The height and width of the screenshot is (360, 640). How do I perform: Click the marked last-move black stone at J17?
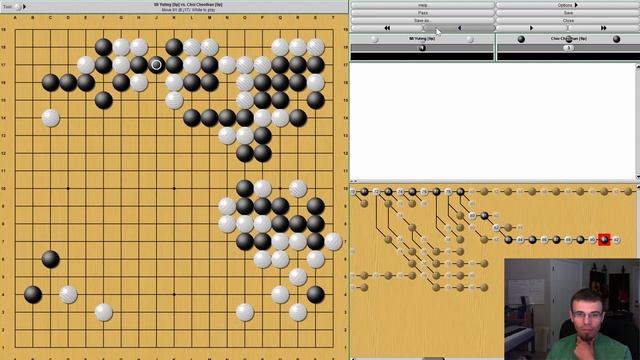point(156,65)
